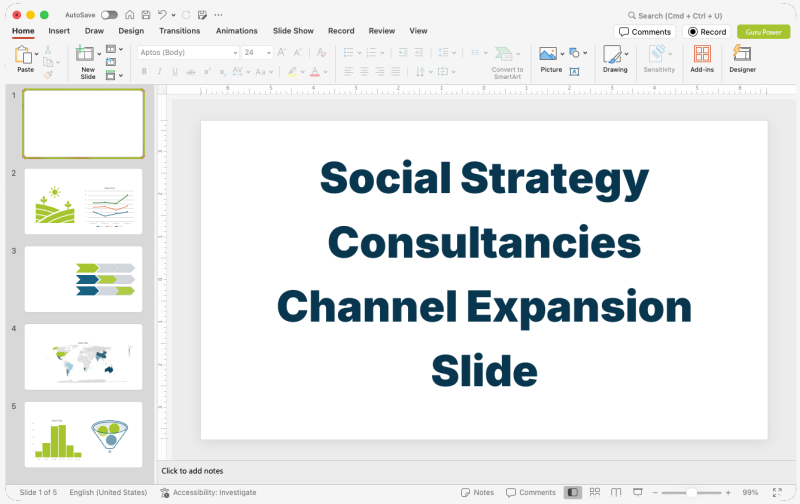Toggle Bold formatting
This screenshot has height=504, width=800.
click(144, 71)
